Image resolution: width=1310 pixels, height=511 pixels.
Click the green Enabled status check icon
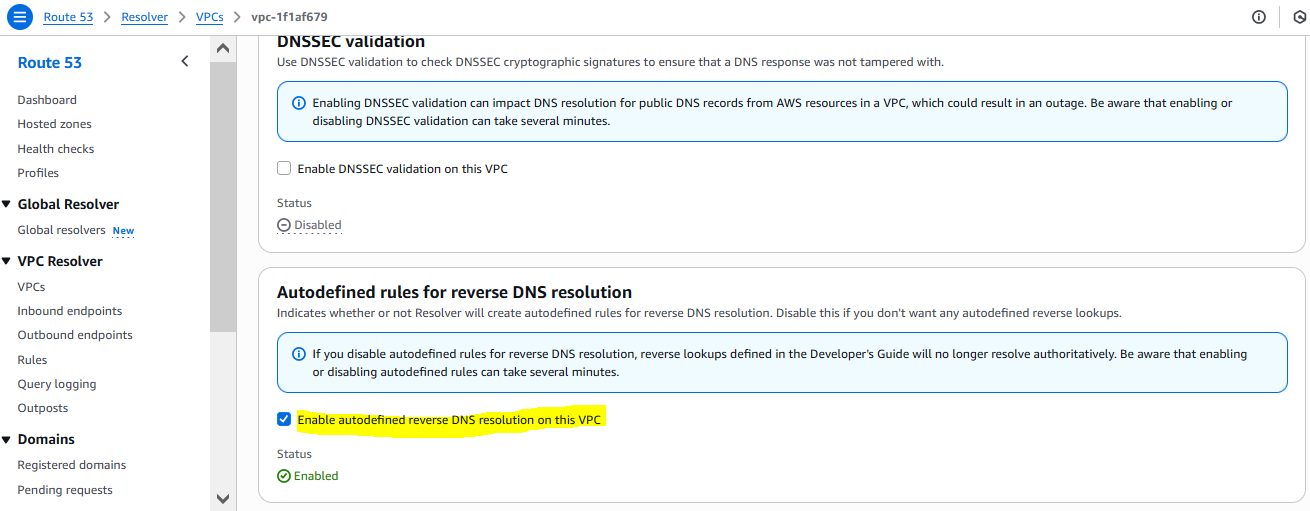(x=284, y=476)
